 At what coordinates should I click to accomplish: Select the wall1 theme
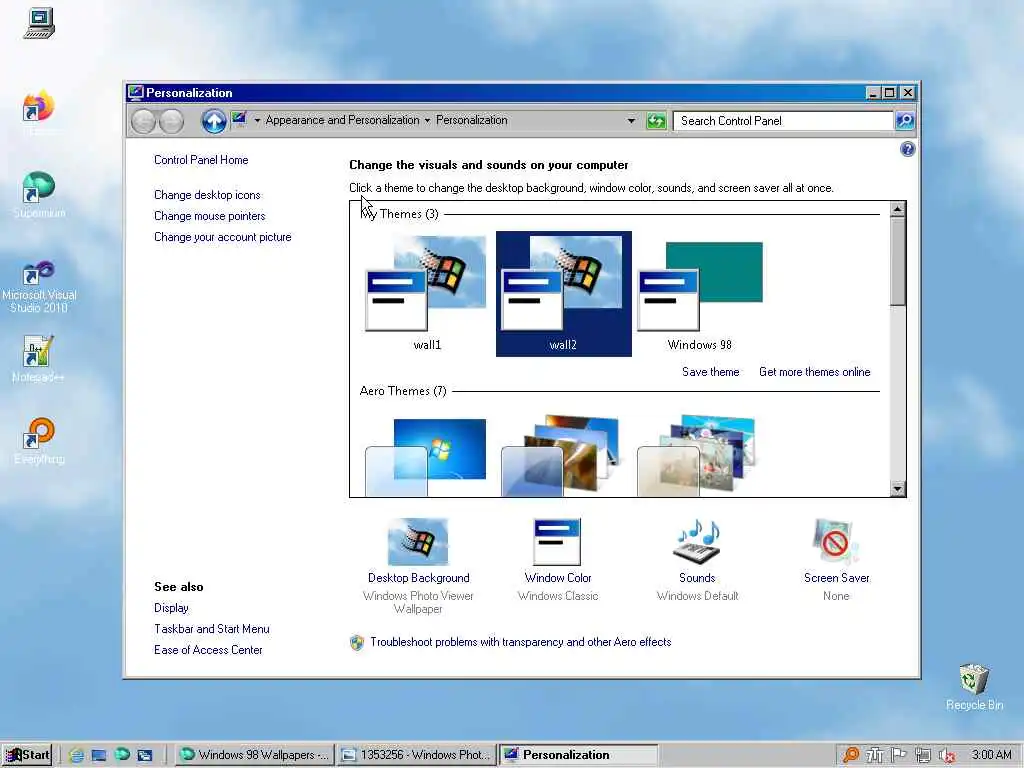coord(427,294)
